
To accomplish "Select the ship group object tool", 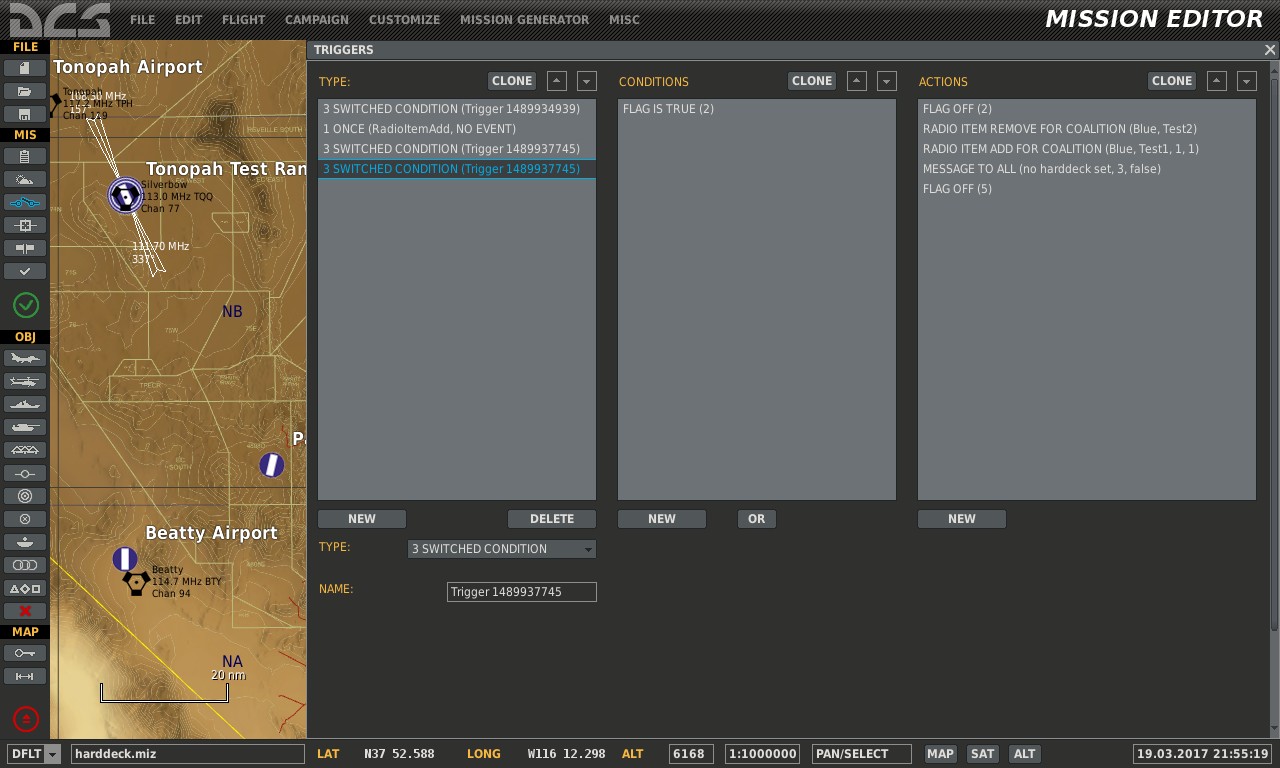I will click(25, 404).
